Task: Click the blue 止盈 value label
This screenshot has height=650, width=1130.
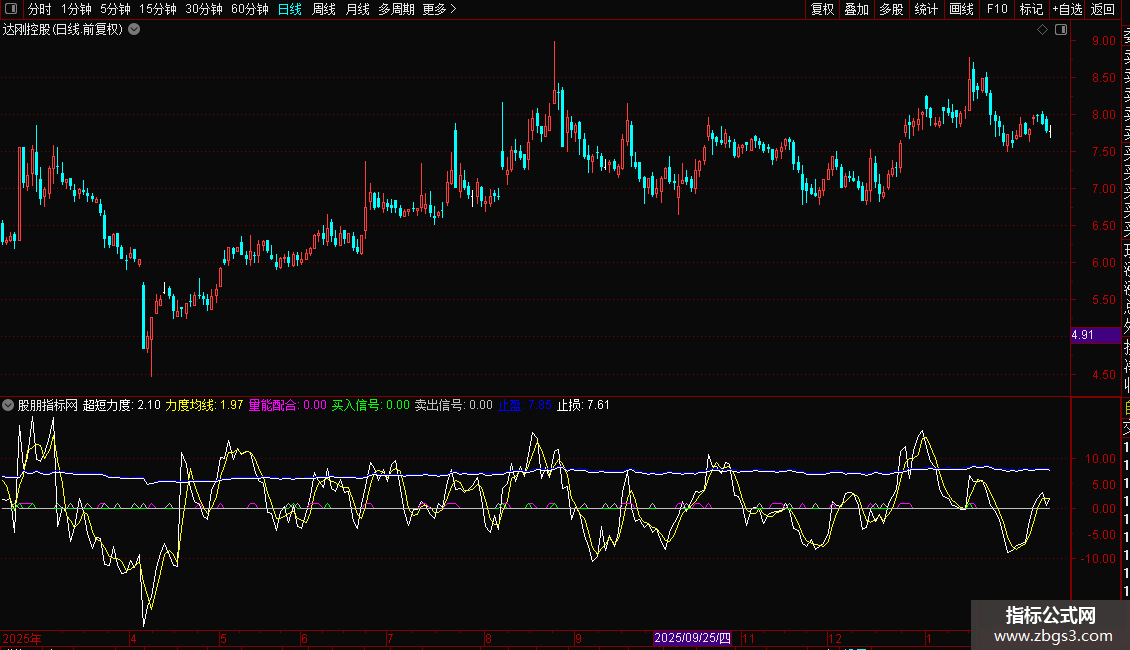Action: tap(525, 405)
